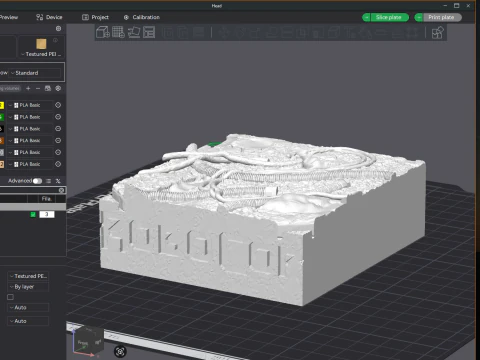Screen dimensions: 480x360
Task: Click the yellow filament color swatch
Action: point(2,105)
